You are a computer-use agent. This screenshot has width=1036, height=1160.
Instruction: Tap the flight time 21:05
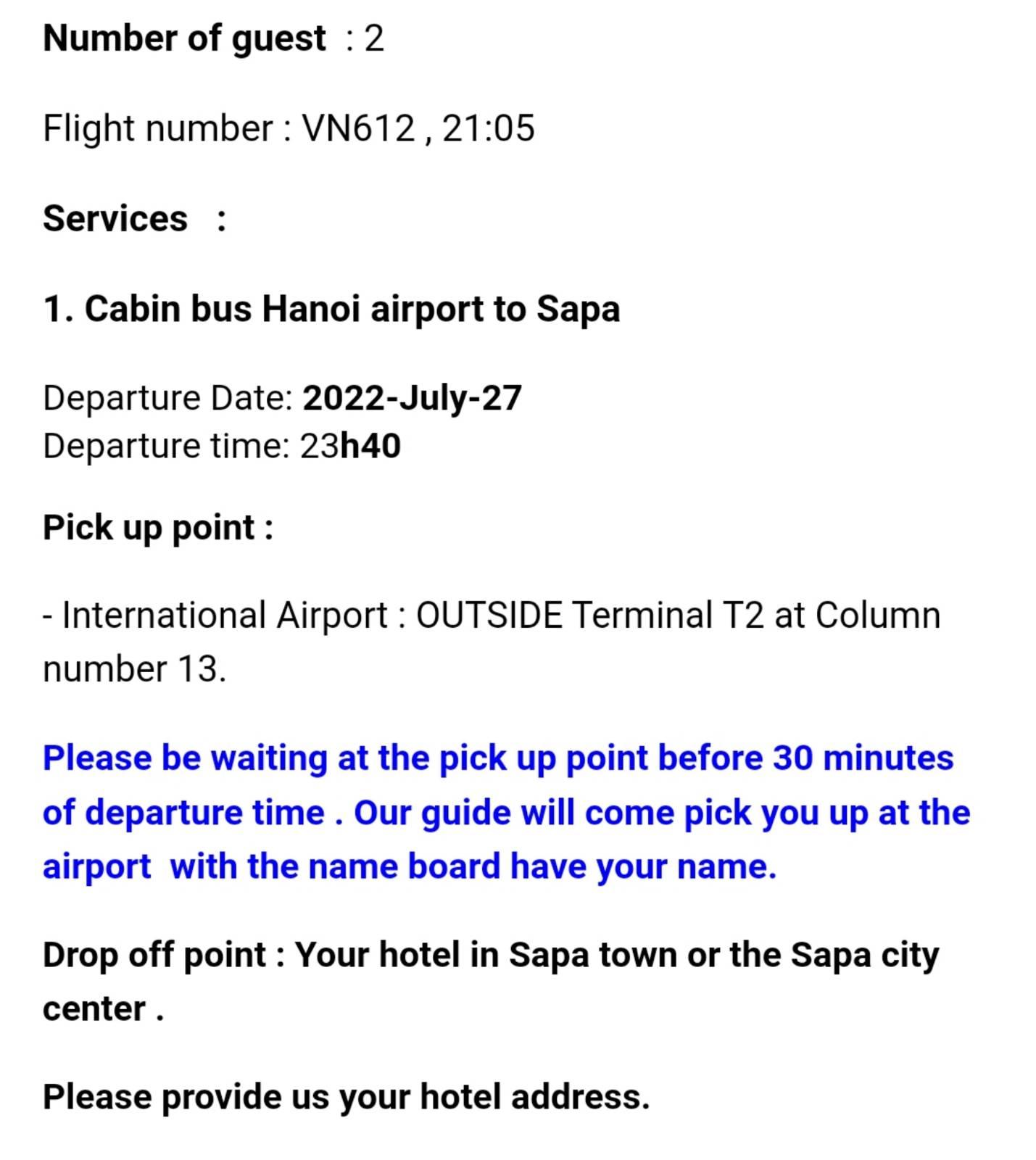tap(488, 129)
